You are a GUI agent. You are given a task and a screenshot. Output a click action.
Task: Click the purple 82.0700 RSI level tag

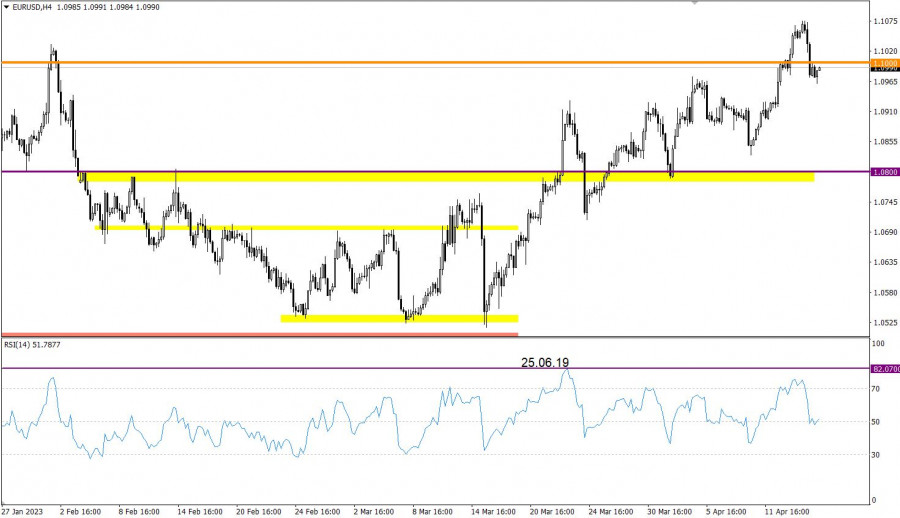(x=885, y=369)
